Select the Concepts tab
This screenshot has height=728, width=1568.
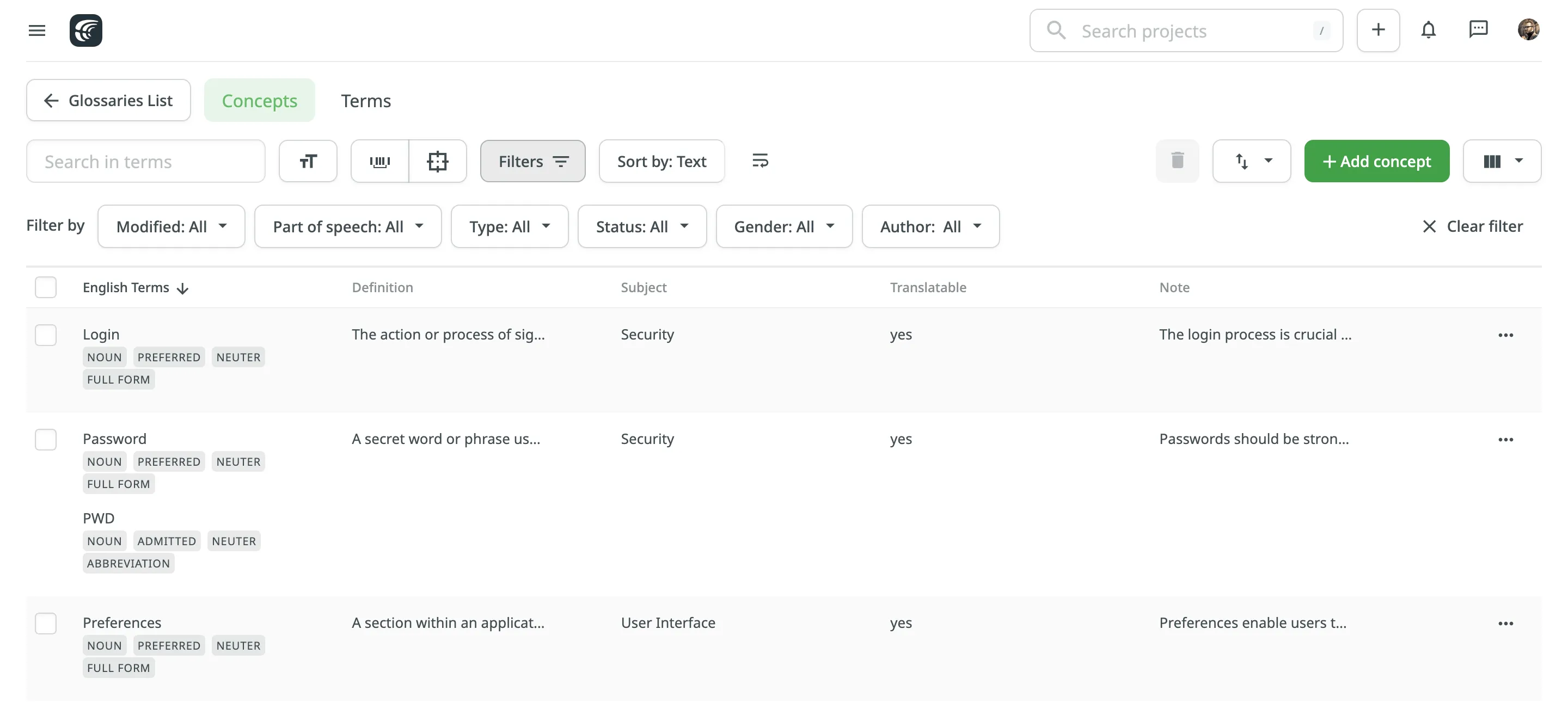pyautogui.click(x=259, y=100)
